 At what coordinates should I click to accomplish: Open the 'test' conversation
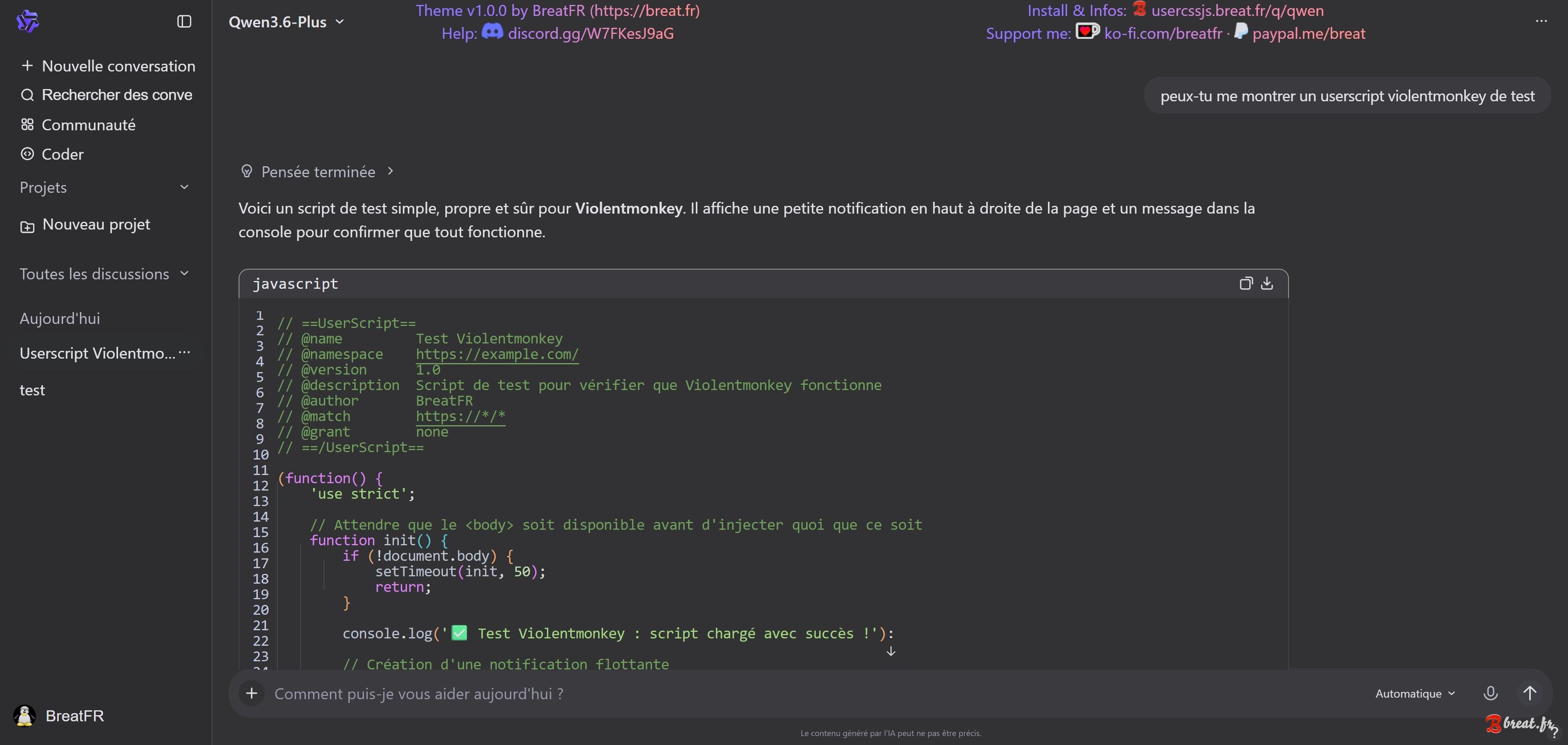[x=32, y=390]
